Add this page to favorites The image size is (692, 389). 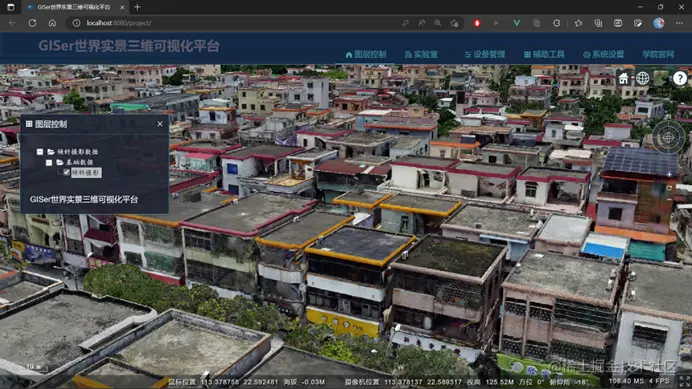click(455, 23)
